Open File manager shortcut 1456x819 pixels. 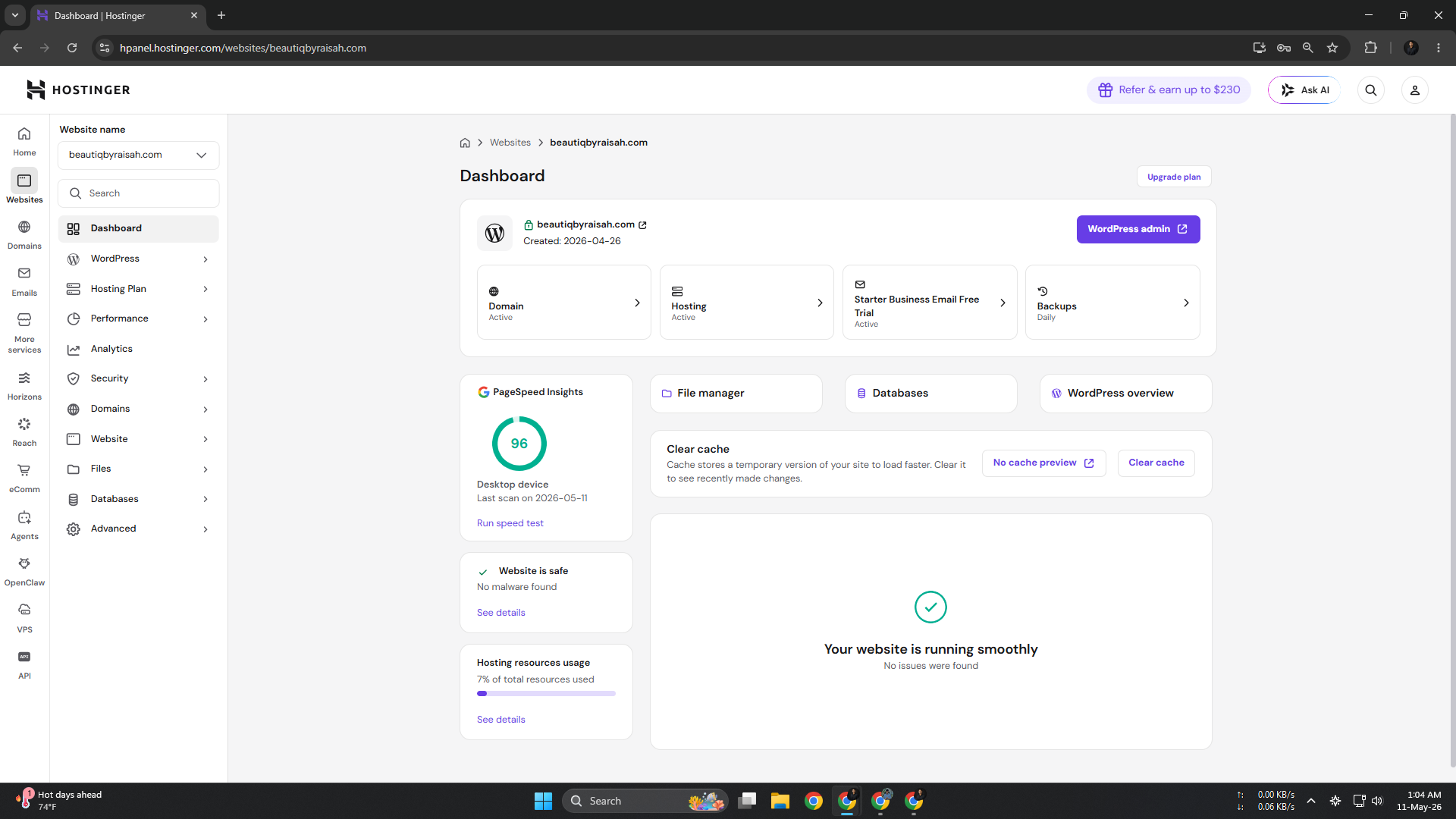click(x=736, y=394)
